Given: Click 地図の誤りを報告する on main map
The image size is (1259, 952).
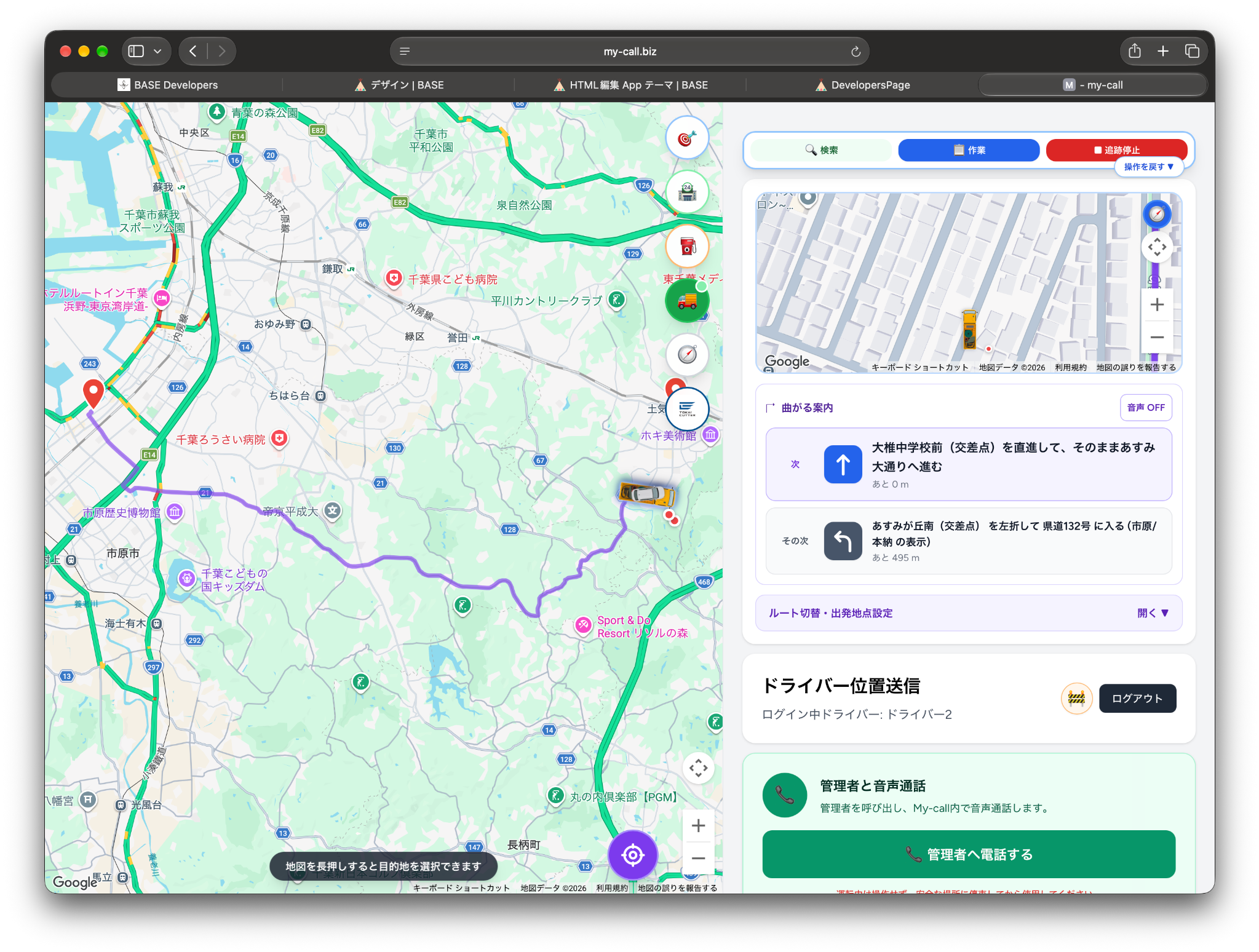Looking at the screenshot, I should 678,888.
